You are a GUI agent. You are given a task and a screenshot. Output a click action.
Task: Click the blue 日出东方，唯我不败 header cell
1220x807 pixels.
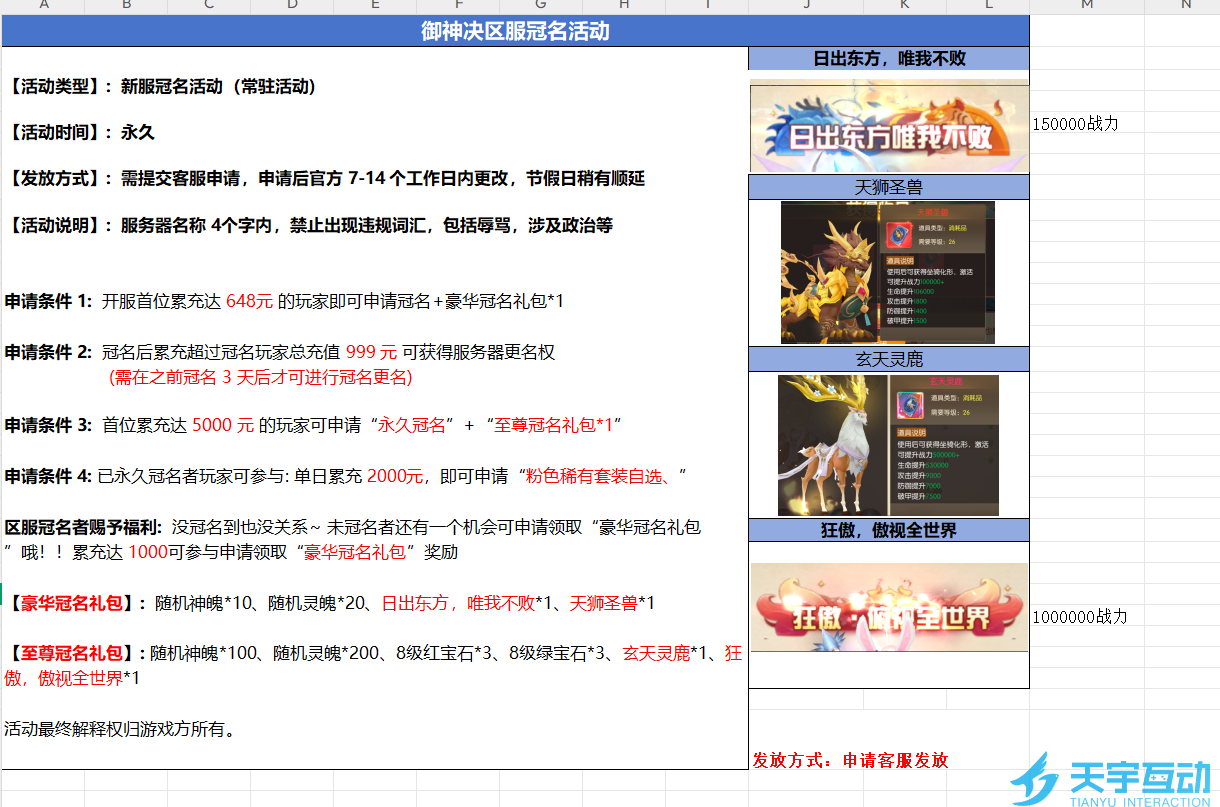click(889, 58)
